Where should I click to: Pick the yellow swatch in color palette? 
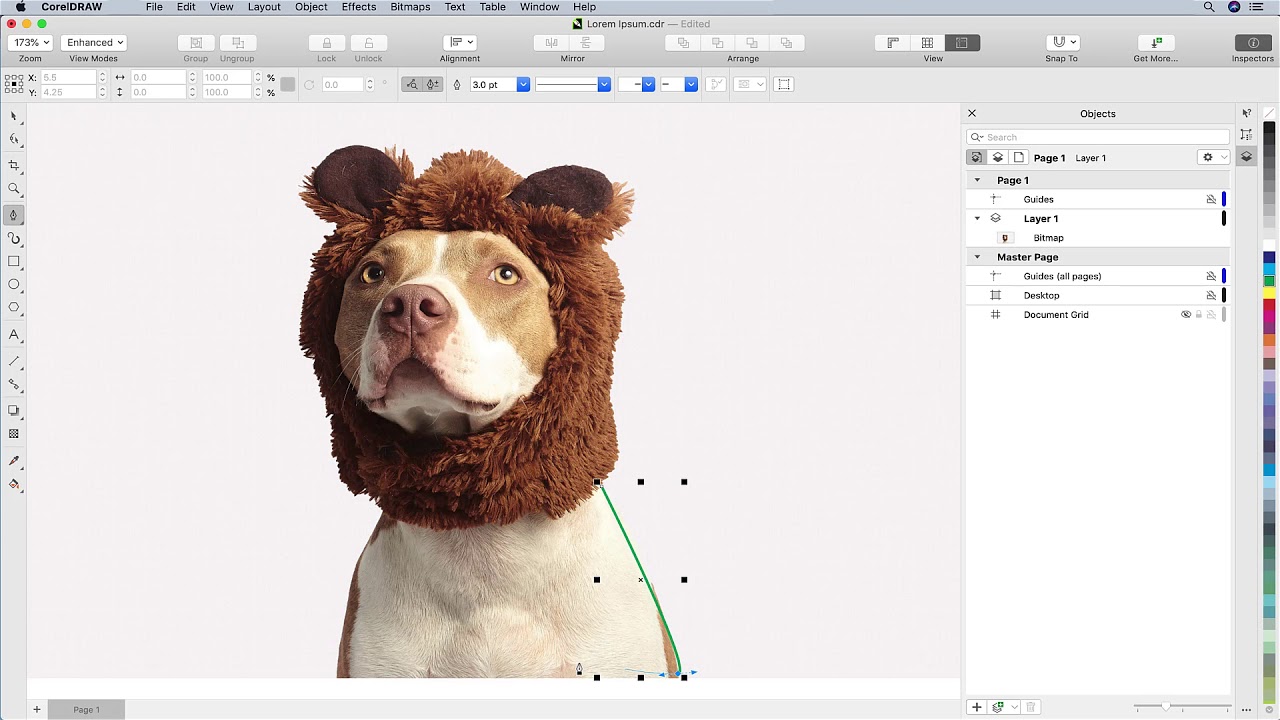pyautogui.click(x=1269, y=293)
